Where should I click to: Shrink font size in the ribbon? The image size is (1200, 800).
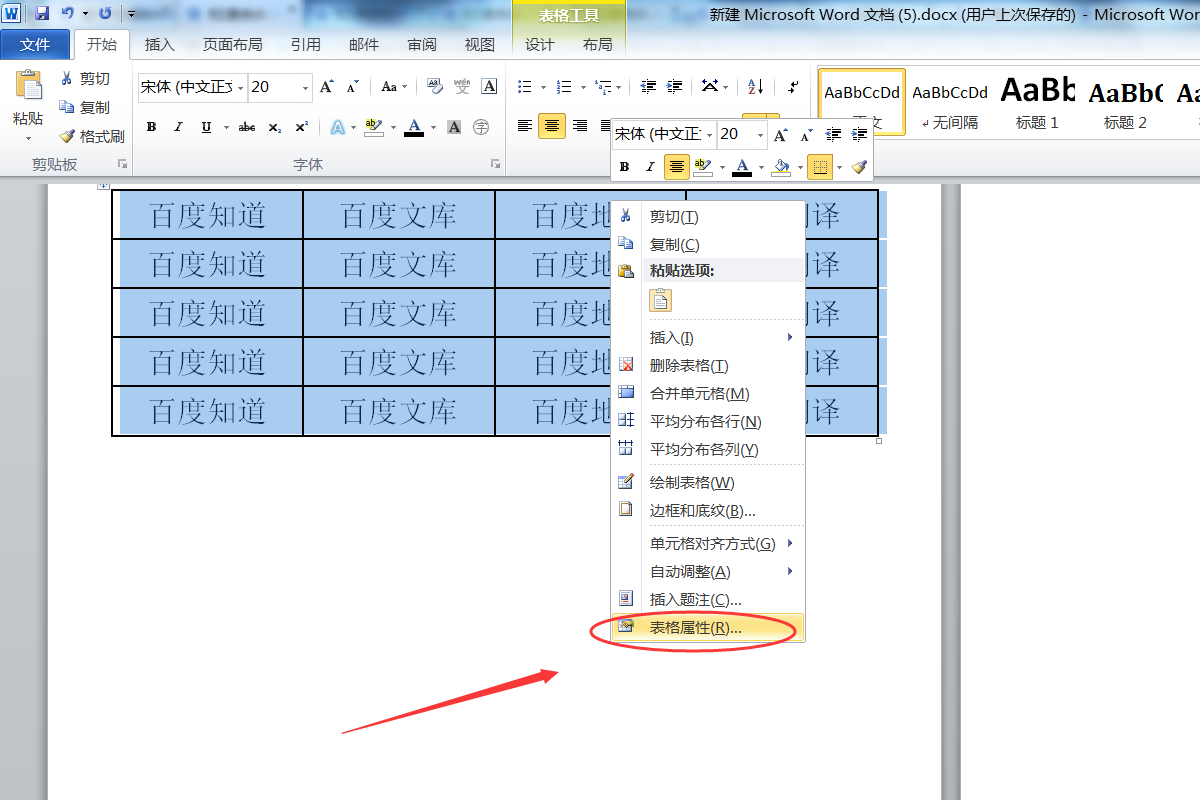click(352, 87)
